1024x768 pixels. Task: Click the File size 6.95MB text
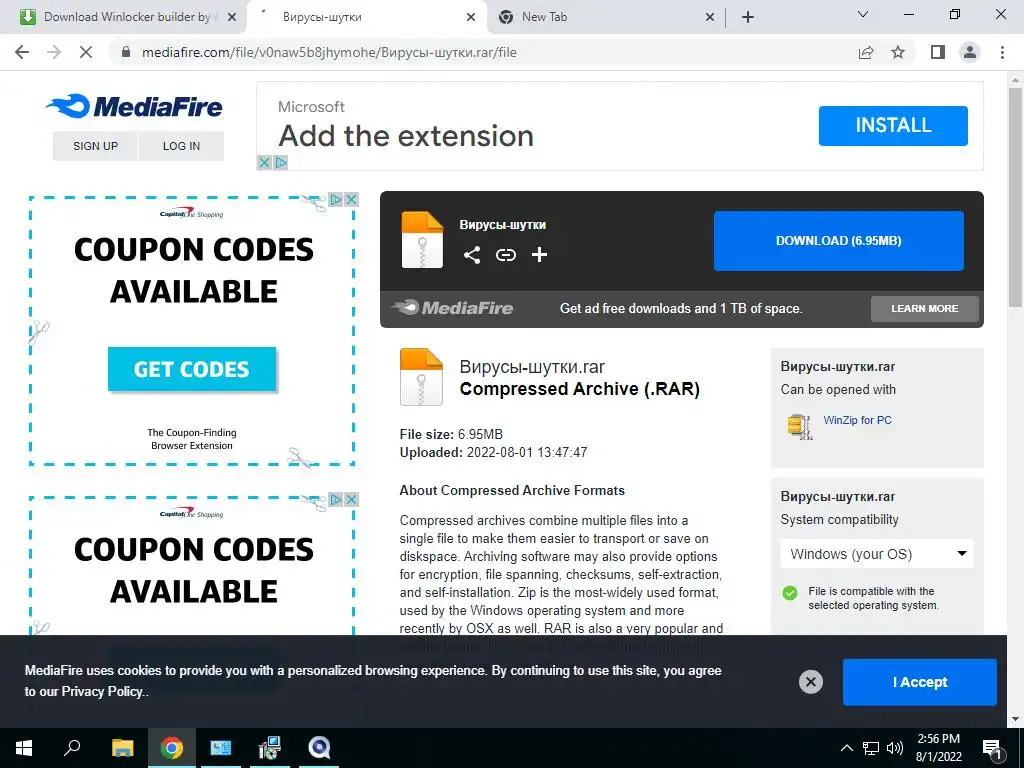pos(451,434)
